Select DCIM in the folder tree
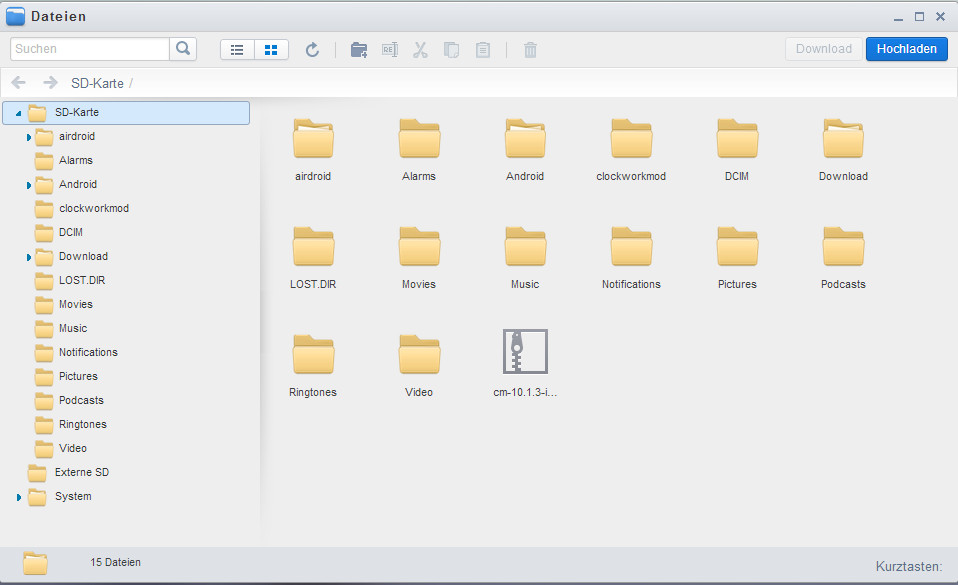Viewport: 958px width, 585px height. click(x=71, y=232)
